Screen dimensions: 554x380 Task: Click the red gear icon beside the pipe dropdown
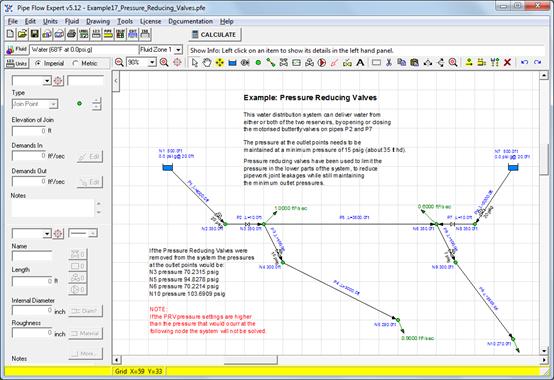coord(58,233)
